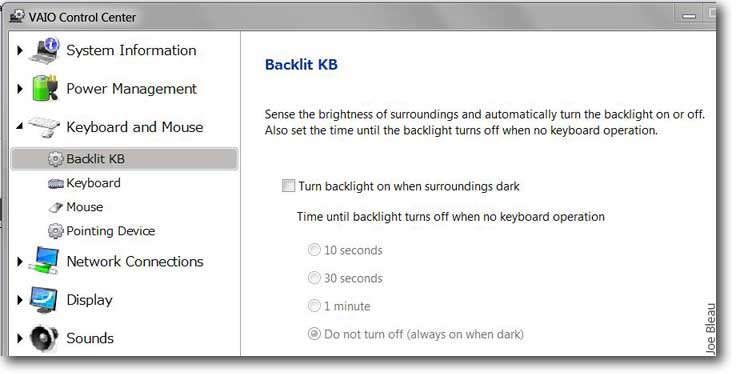Click the VAIO Control Center title icon
The height and width of the screenshot is (374, 737).
click(x=17, y=16)
